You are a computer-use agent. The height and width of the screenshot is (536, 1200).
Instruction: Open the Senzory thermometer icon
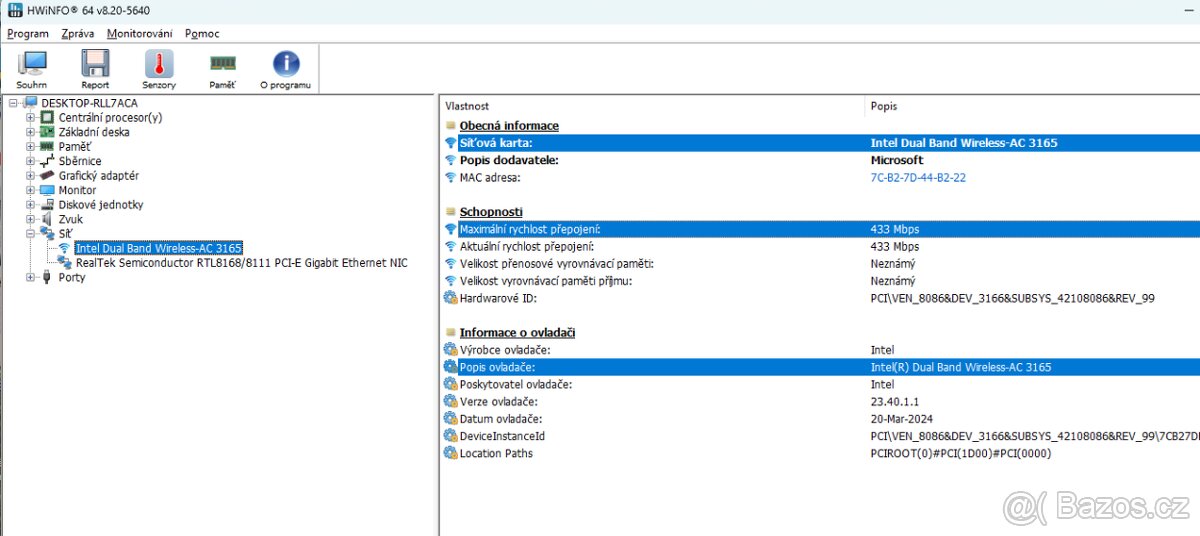pyautogui.click(x=159, y=64)
